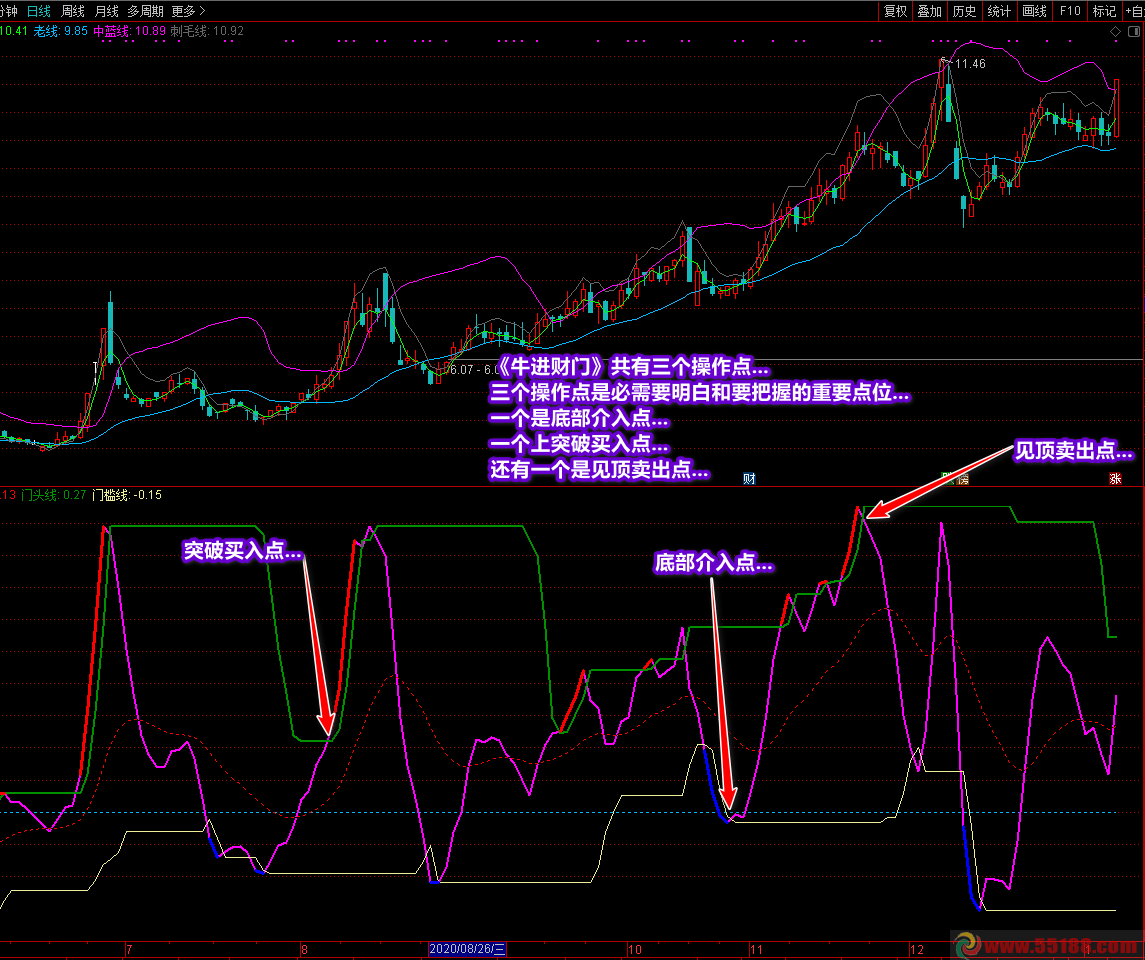
Task: Click the 55188 website logo icon
Action: (966, 944)
